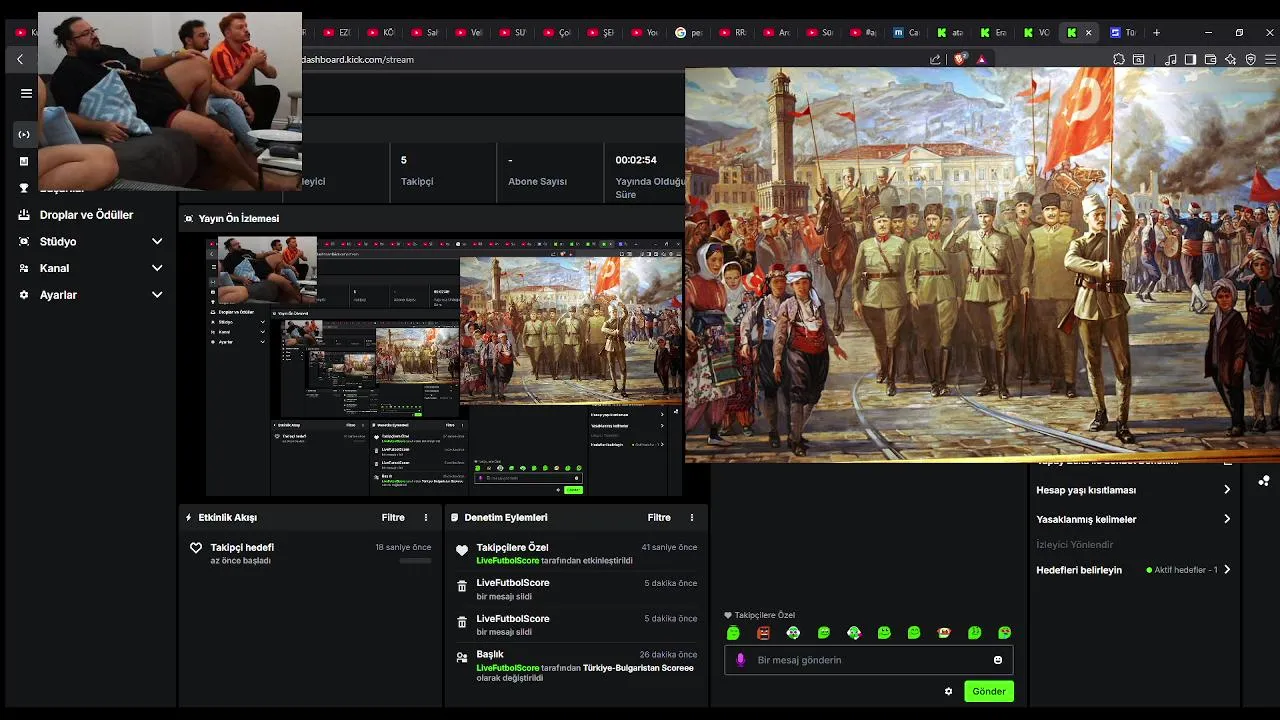Open the hamburger menu in sidebar
Image resolution: width=1280 pixels, height=720 pixels.
[26, 93]
